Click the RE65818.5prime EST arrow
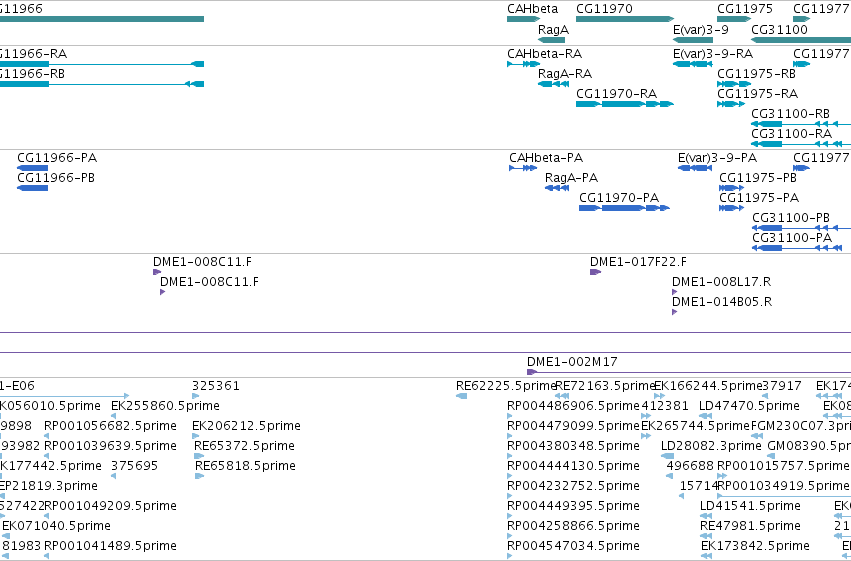The width and height of the screenshot is (851, 561). (x=199, y=476)
